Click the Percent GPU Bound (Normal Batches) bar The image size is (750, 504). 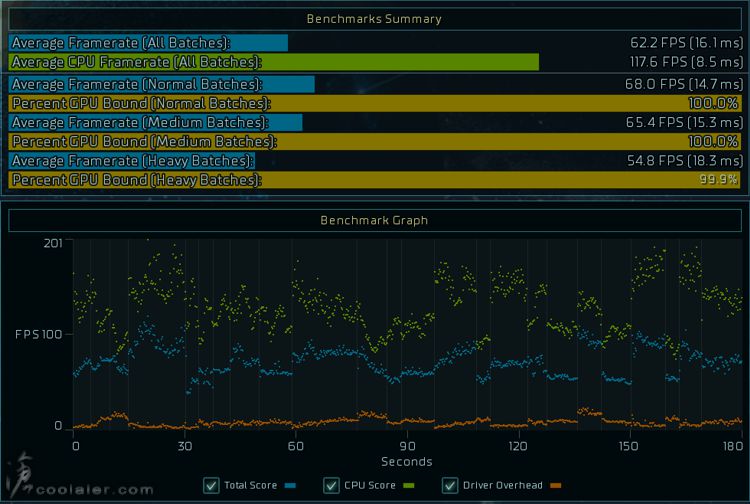tap(375, 103)
